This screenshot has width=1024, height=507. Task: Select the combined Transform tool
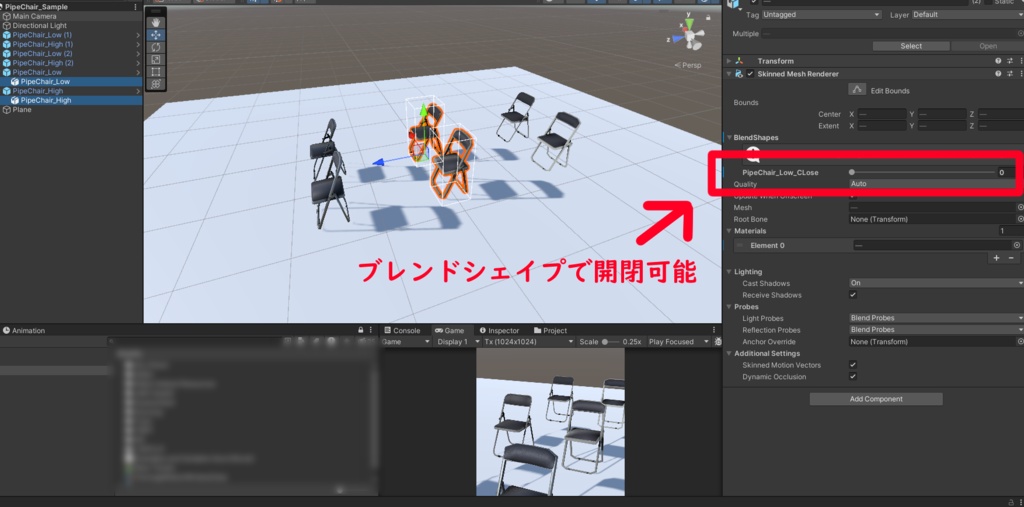[x=156, y=84]
